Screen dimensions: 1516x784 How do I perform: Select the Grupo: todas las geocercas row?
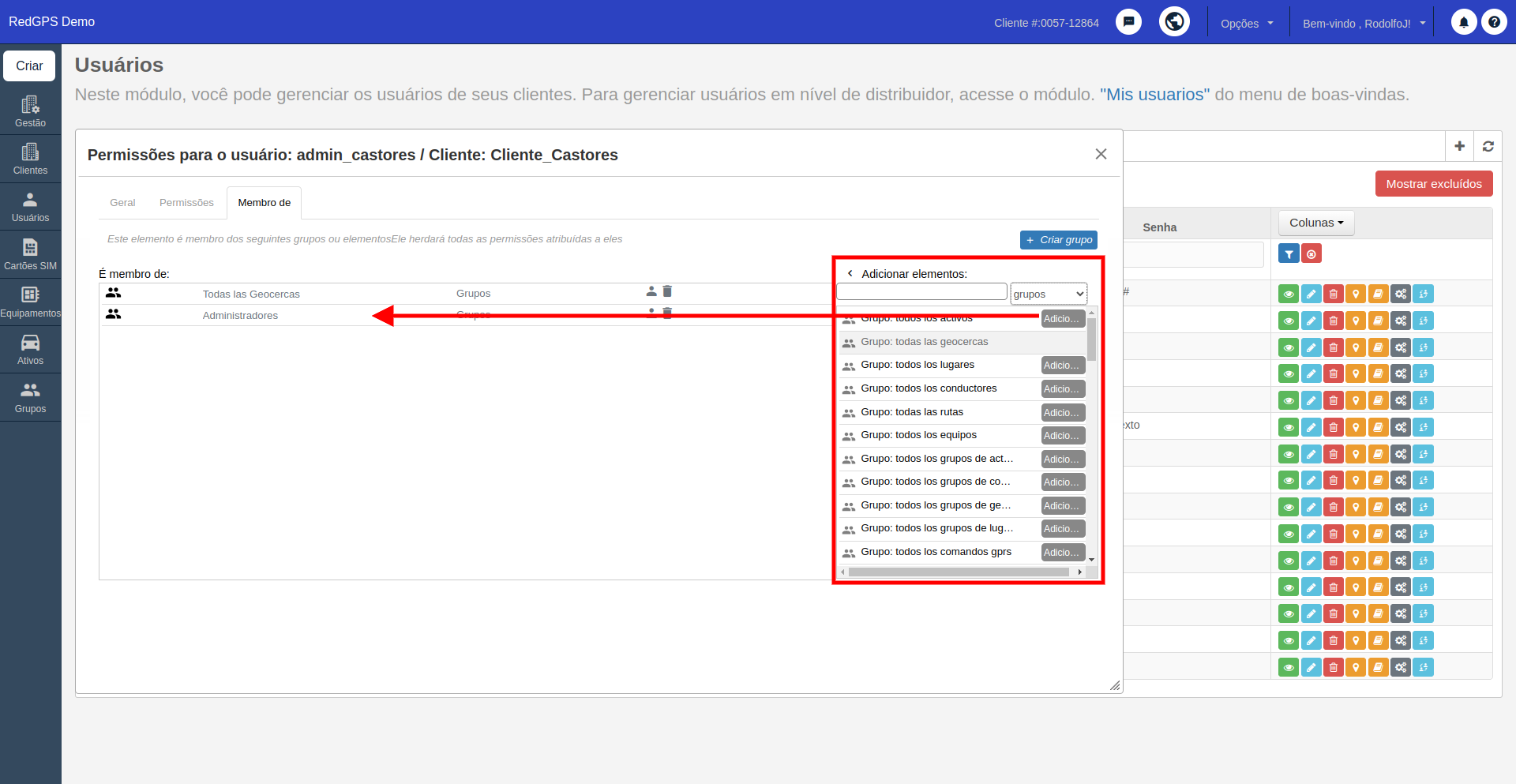[962, 342]
